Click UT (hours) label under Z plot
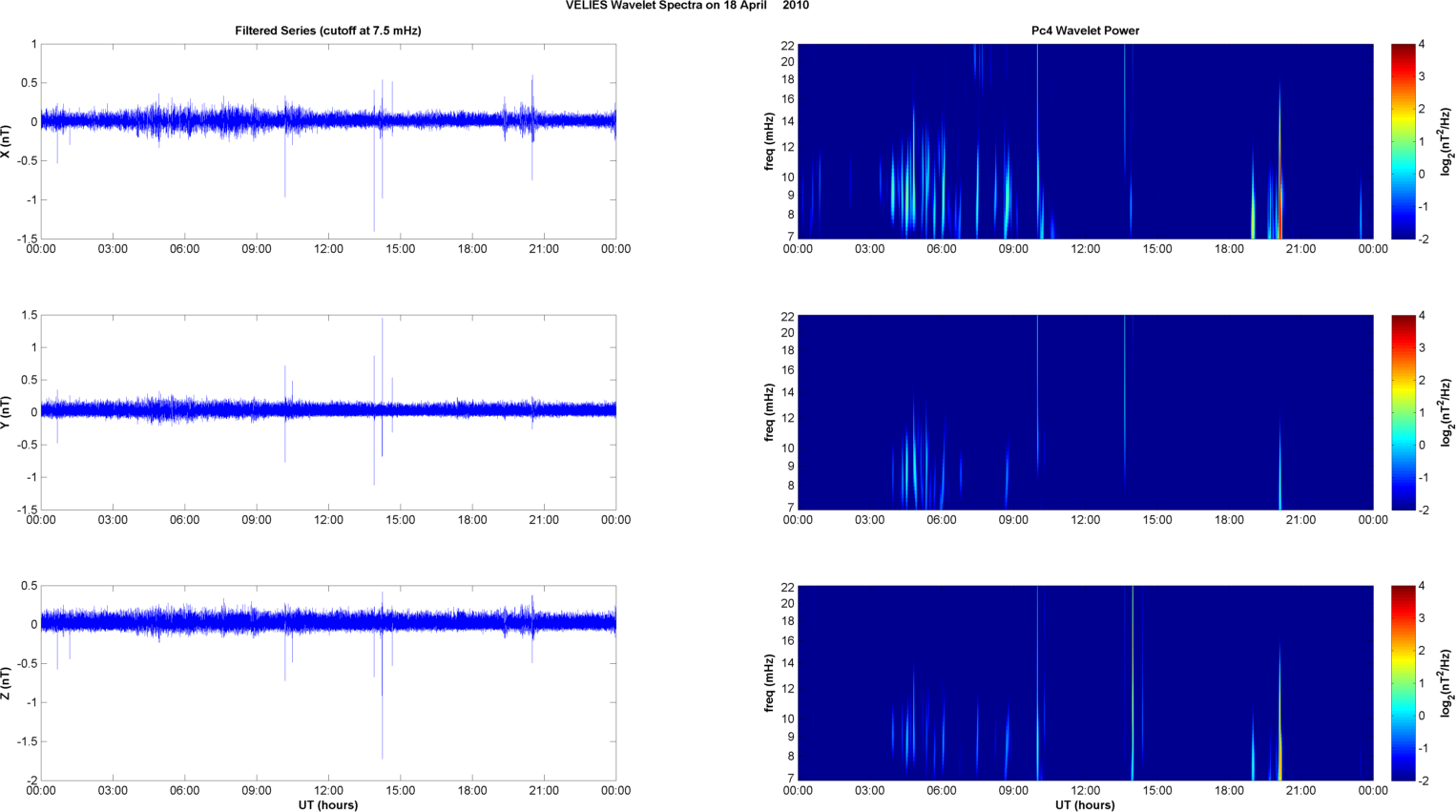This screenshot has width=1456, height=812. point(327,805)
